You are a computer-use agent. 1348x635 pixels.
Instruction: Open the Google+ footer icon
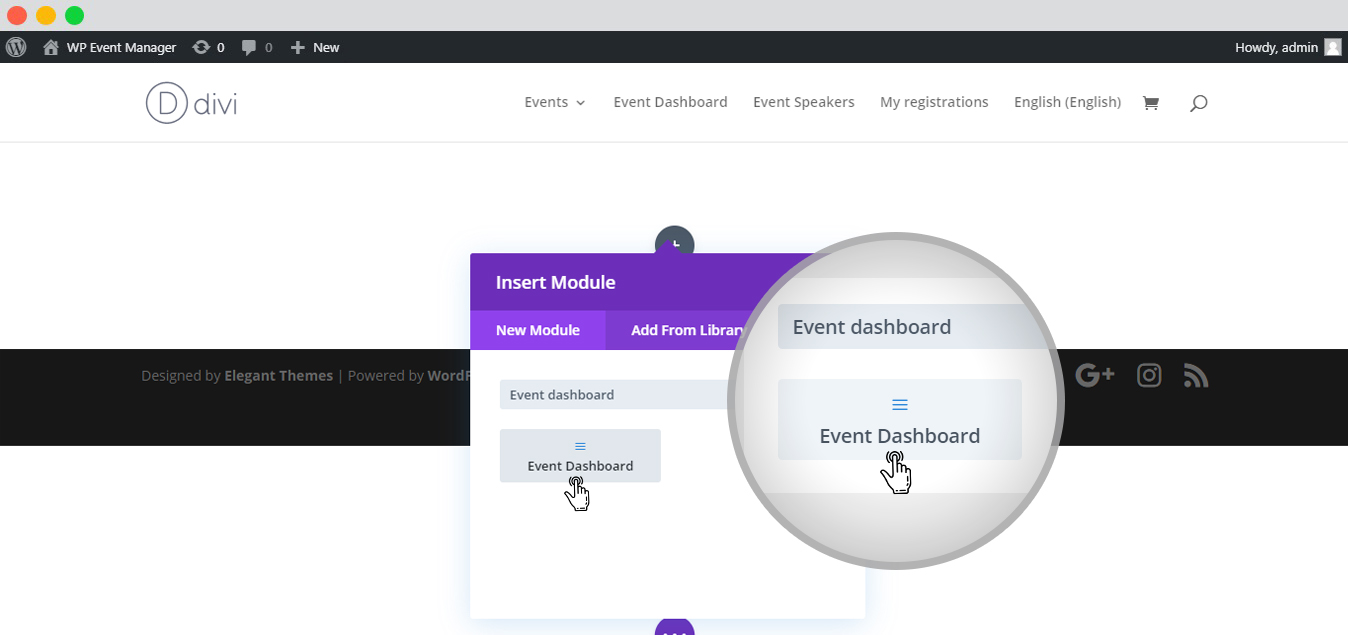click(x=1094, y=375)
